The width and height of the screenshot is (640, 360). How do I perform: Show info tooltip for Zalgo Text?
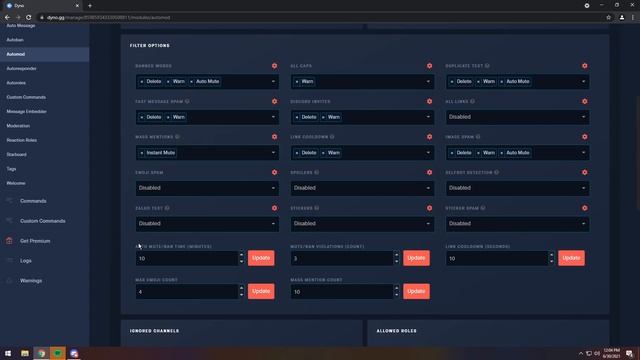[167, 208]
